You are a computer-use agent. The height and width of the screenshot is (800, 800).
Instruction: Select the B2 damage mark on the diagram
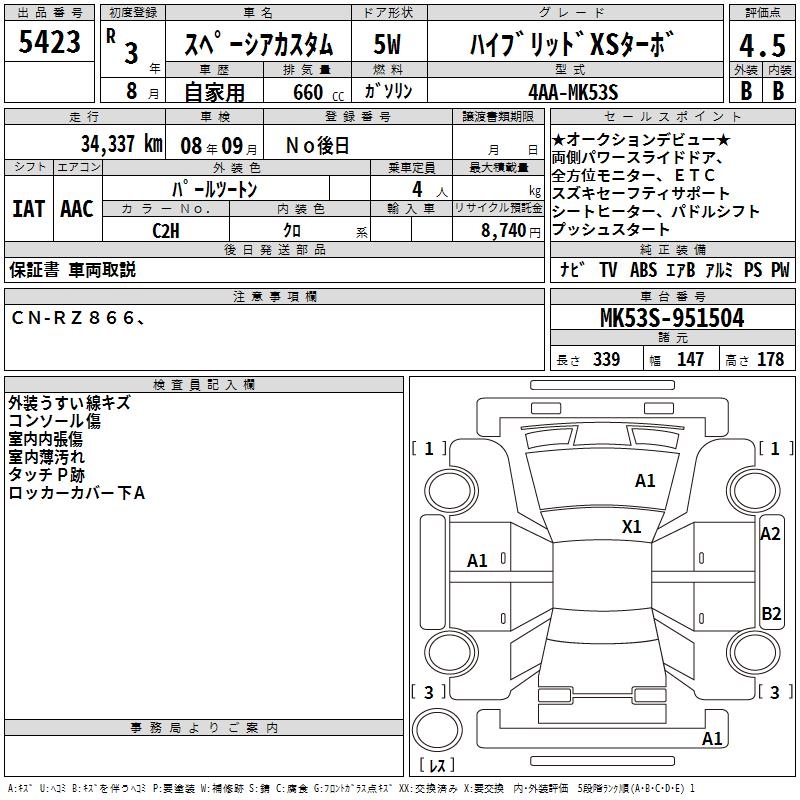(771, 614)
